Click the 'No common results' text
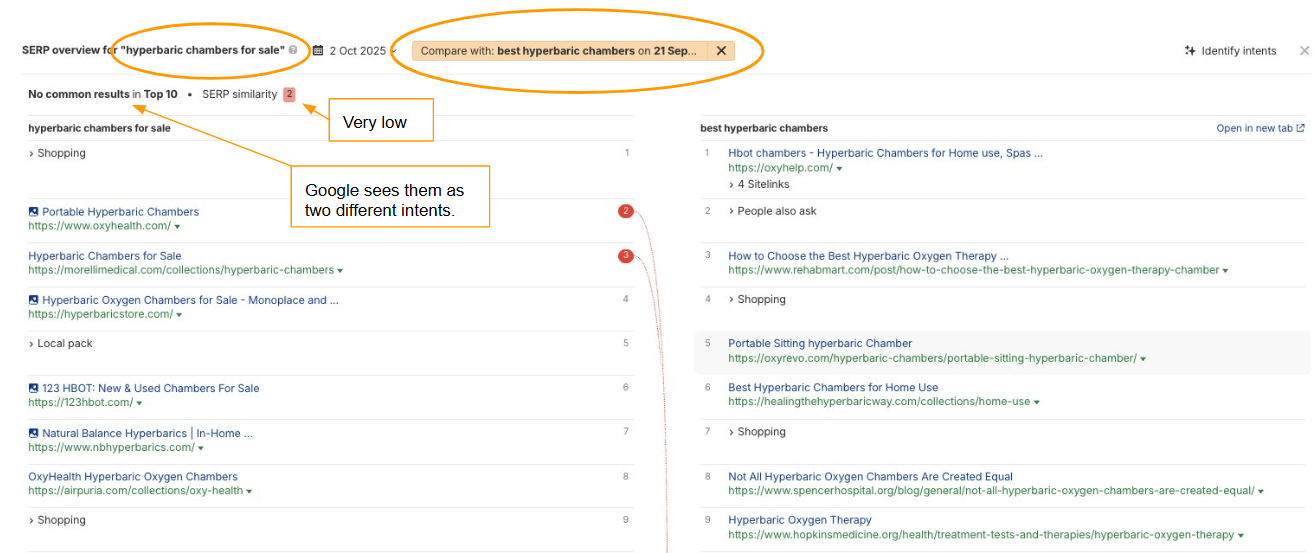 point(79,94)
